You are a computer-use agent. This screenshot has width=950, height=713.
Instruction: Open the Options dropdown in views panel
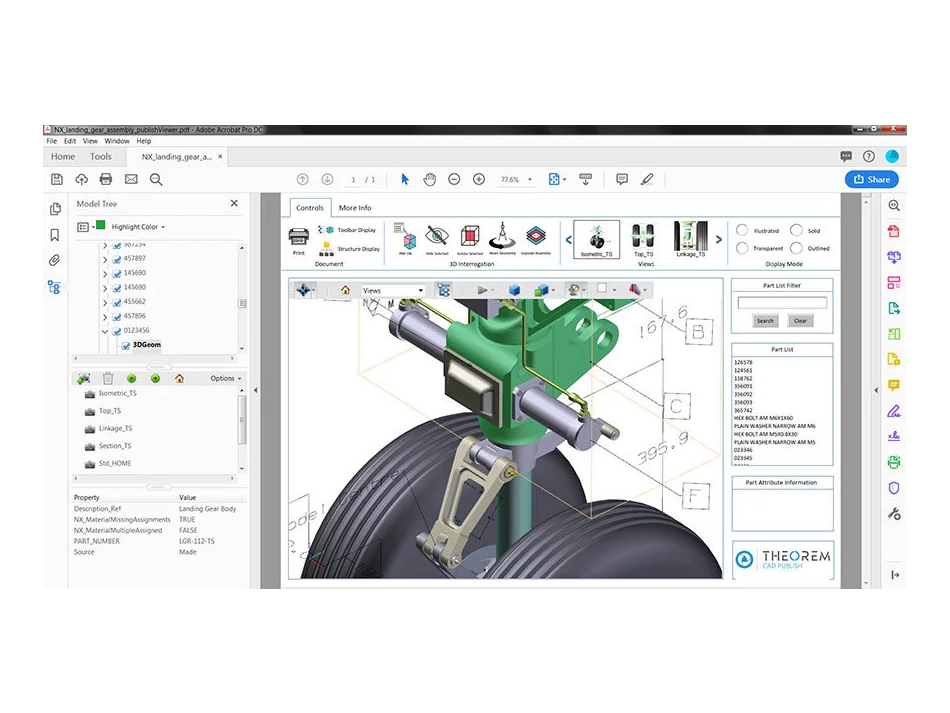(226, 378)
